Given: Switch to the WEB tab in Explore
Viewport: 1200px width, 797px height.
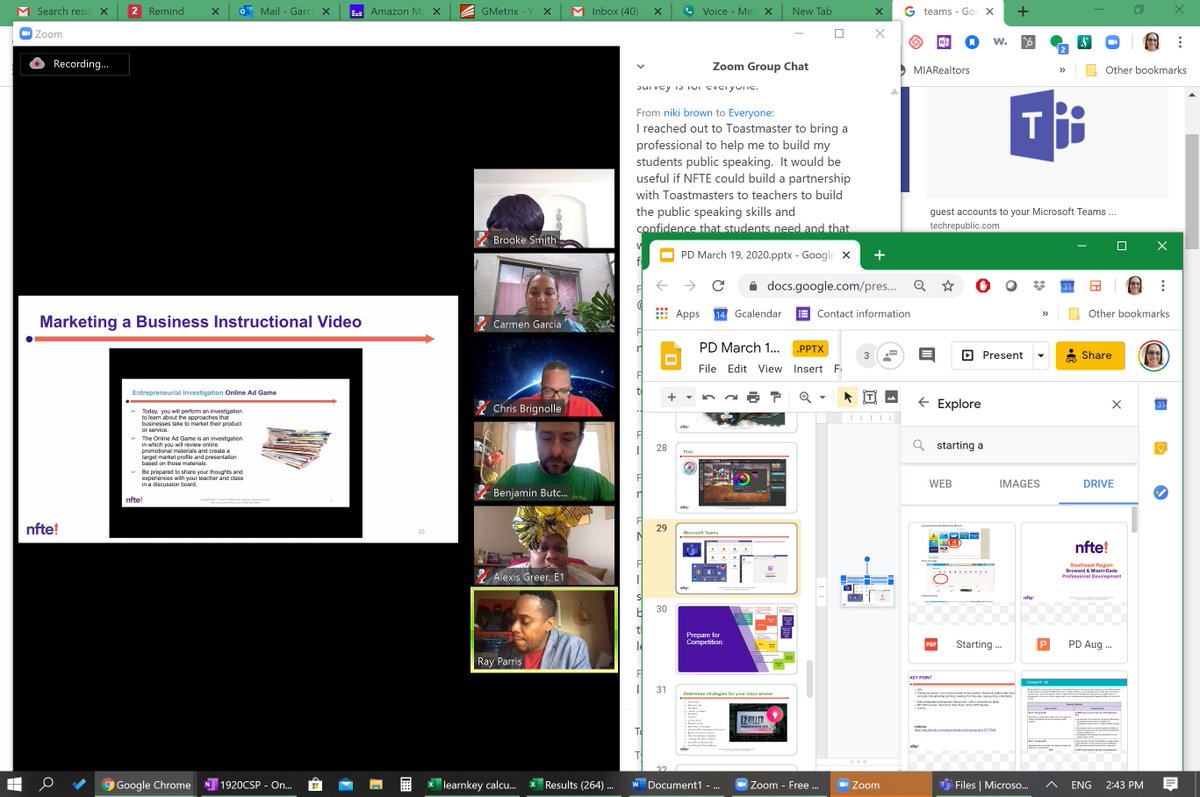Looking at the screenshot, I should coord(940,483).
